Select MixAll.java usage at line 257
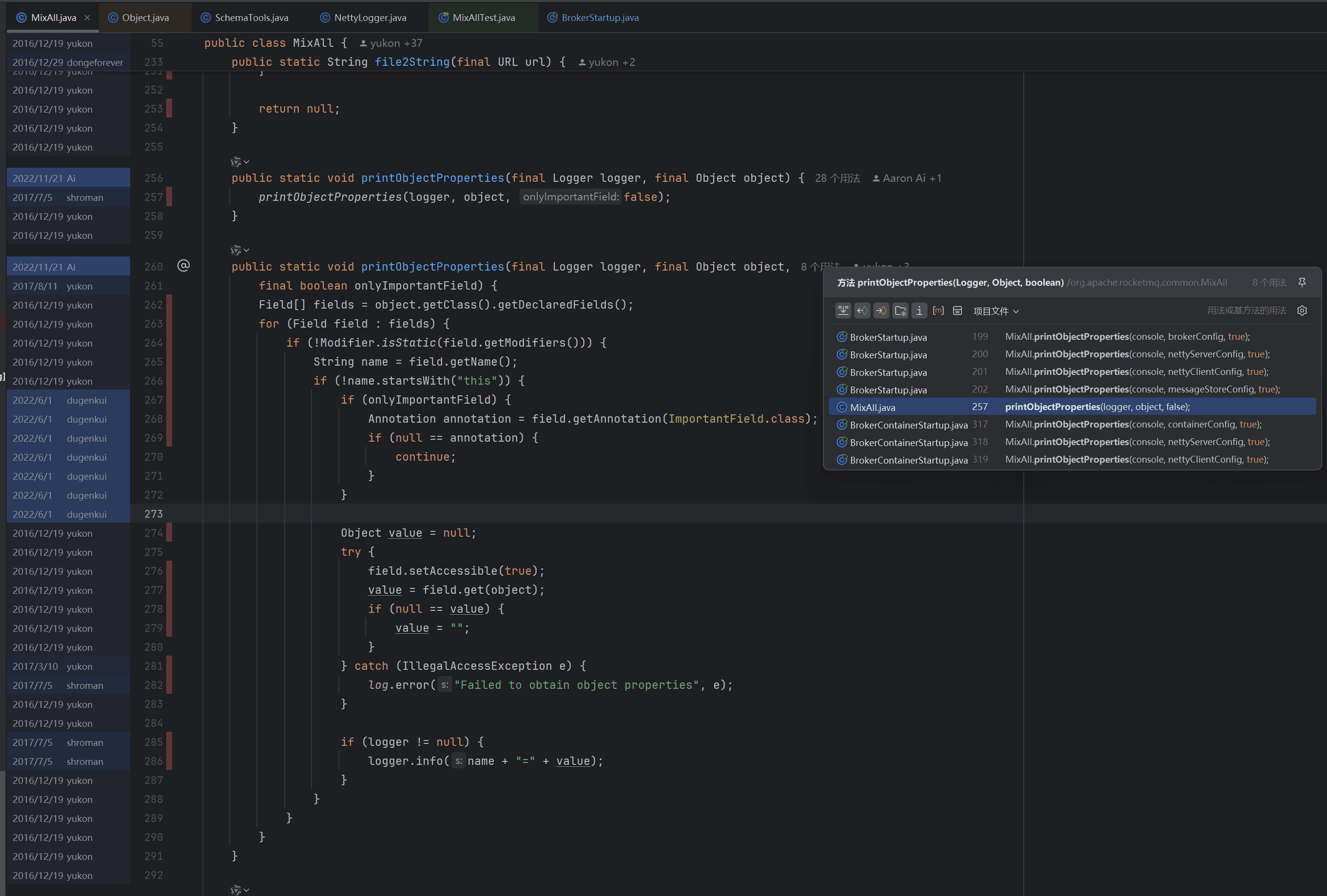Viewport: 1327px width, 896px height. [x=1072, y=407]
